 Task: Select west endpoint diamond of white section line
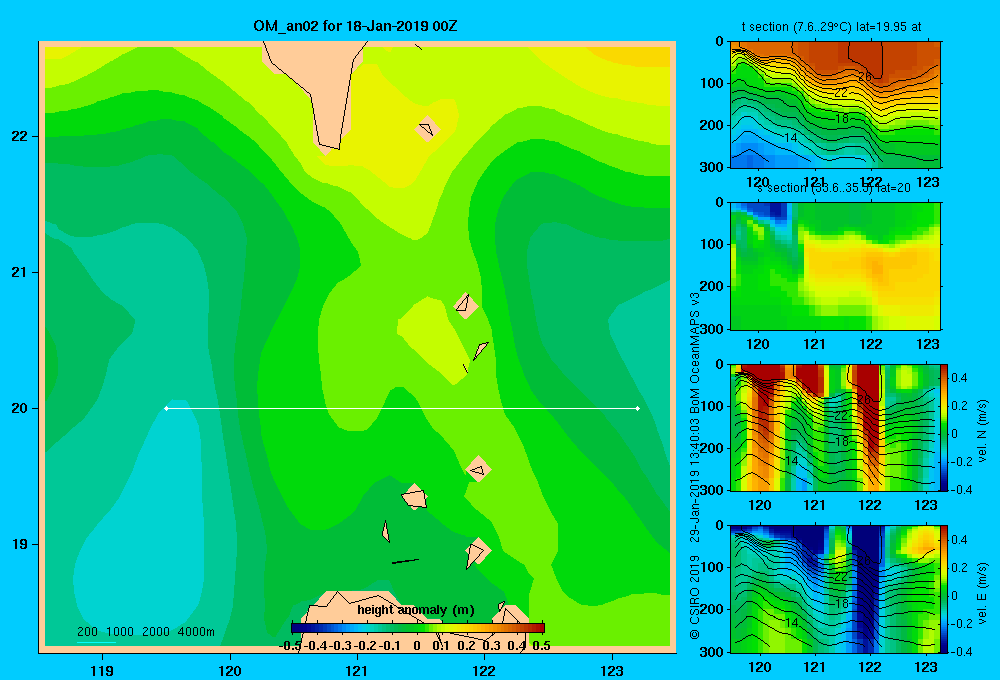166,408
